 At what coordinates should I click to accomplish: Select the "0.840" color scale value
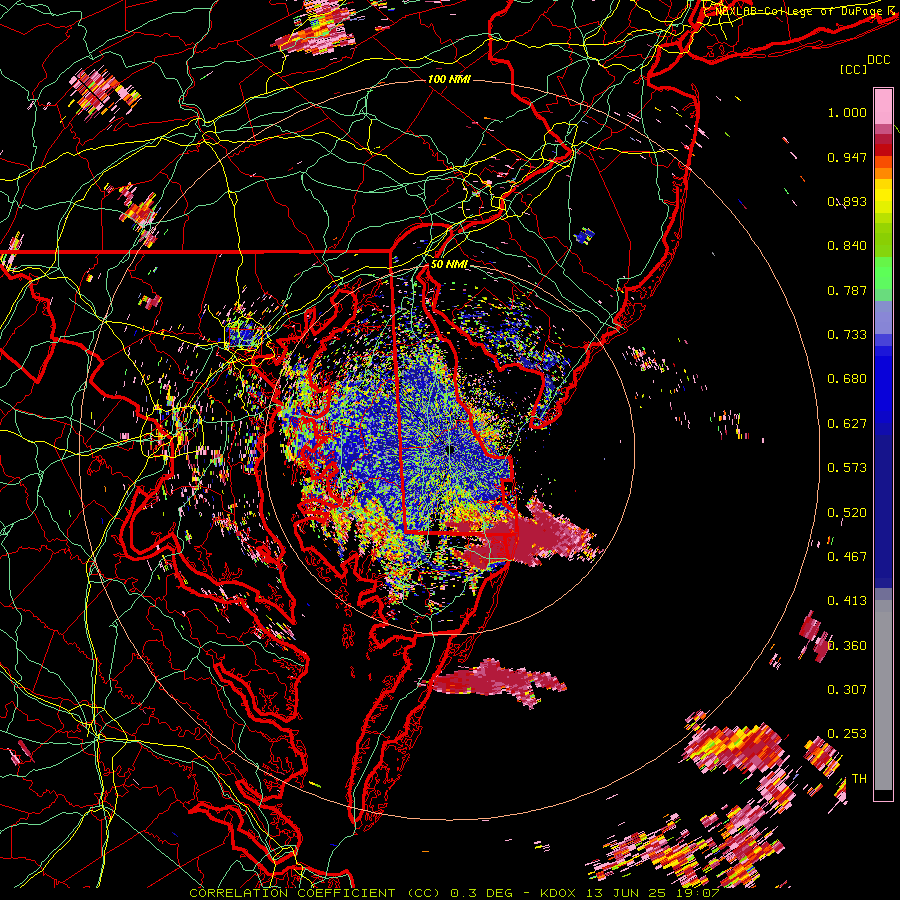coord(847,246)
